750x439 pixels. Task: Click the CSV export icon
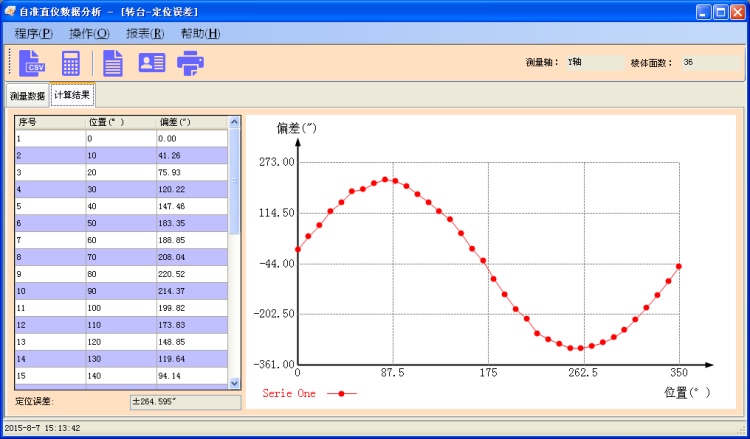[x=32, y=62]
